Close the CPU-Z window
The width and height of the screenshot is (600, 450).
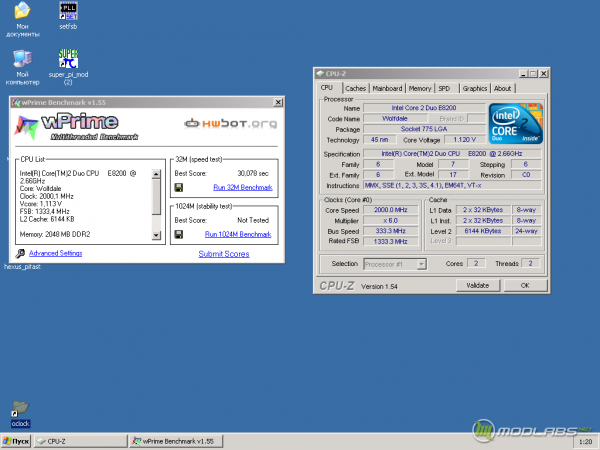[543, 73]
